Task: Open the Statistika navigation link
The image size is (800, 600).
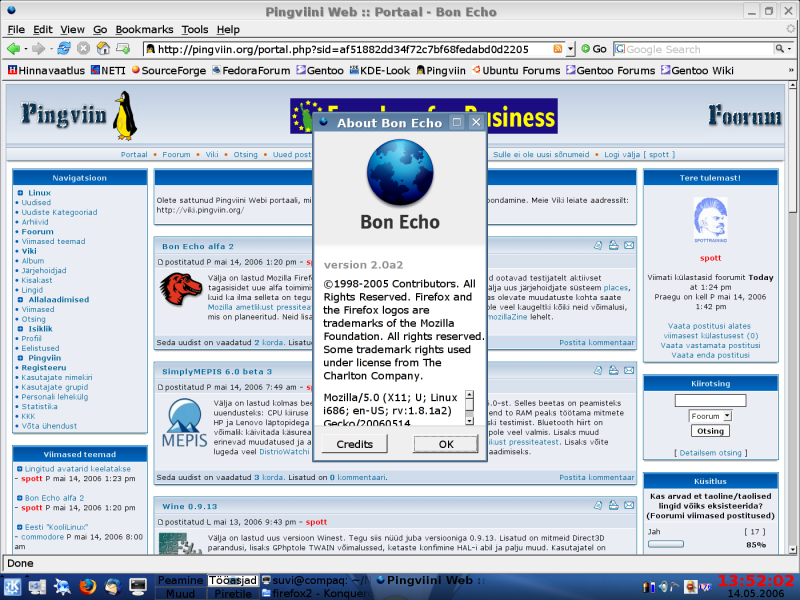Action: [39, 407]
